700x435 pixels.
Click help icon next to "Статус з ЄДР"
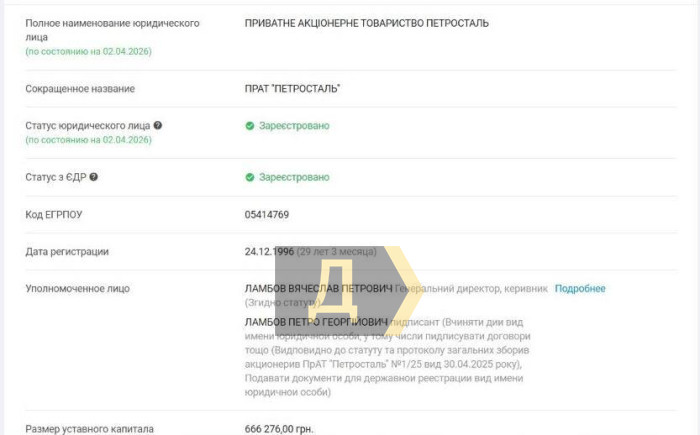[94, 177]
